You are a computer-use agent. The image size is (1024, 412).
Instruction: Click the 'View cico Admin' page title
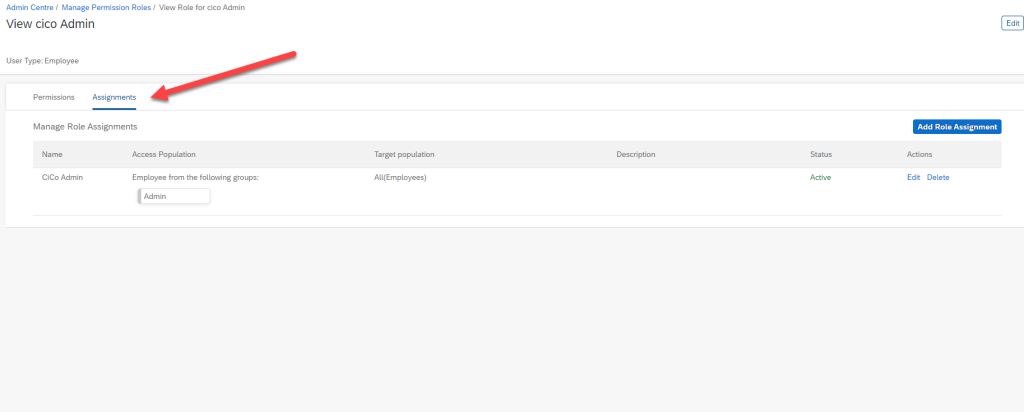pyautogui.click(x=50, y=24)
